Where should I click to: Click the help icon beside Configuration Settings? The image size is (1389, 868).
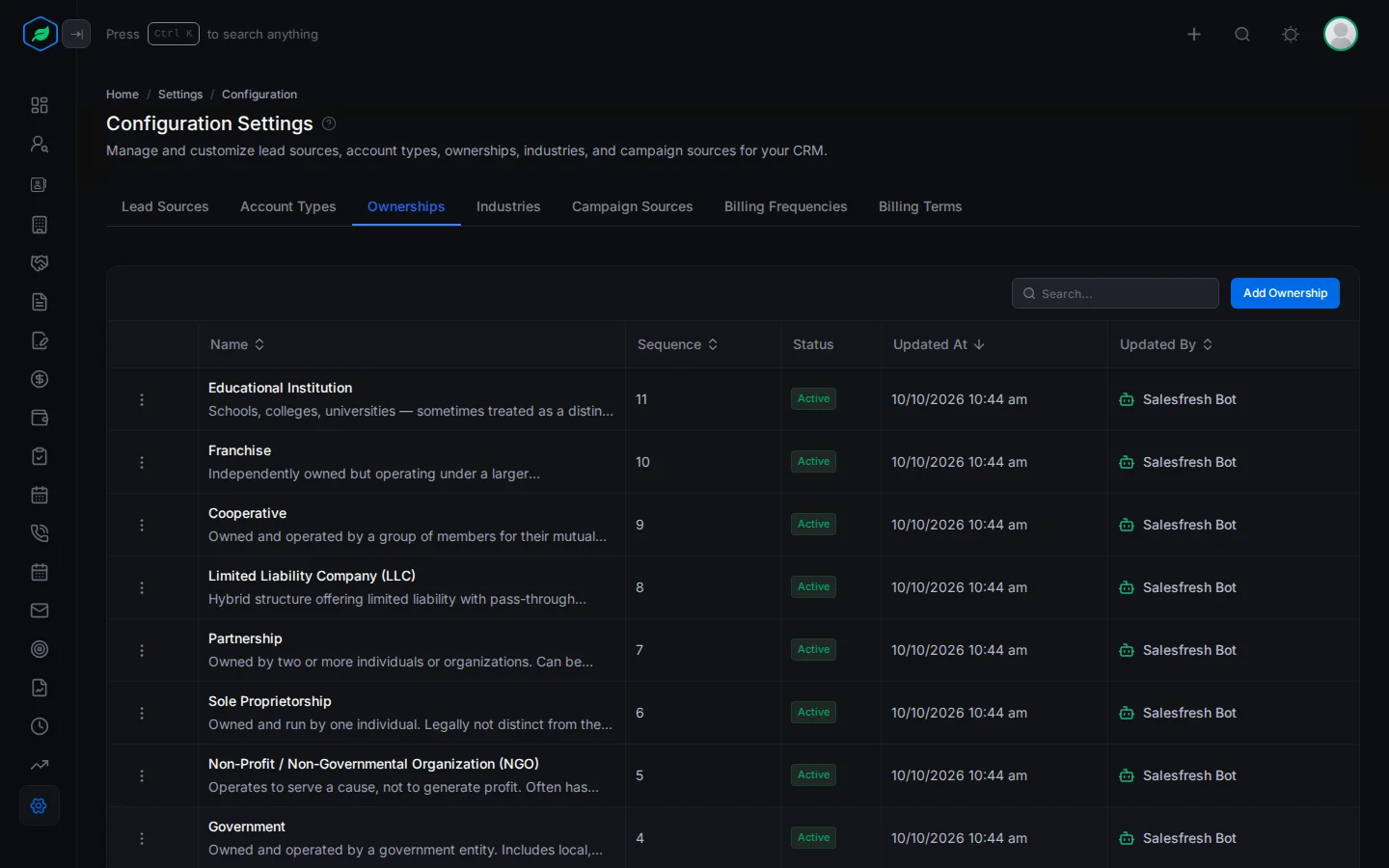(x=329, y=123)
